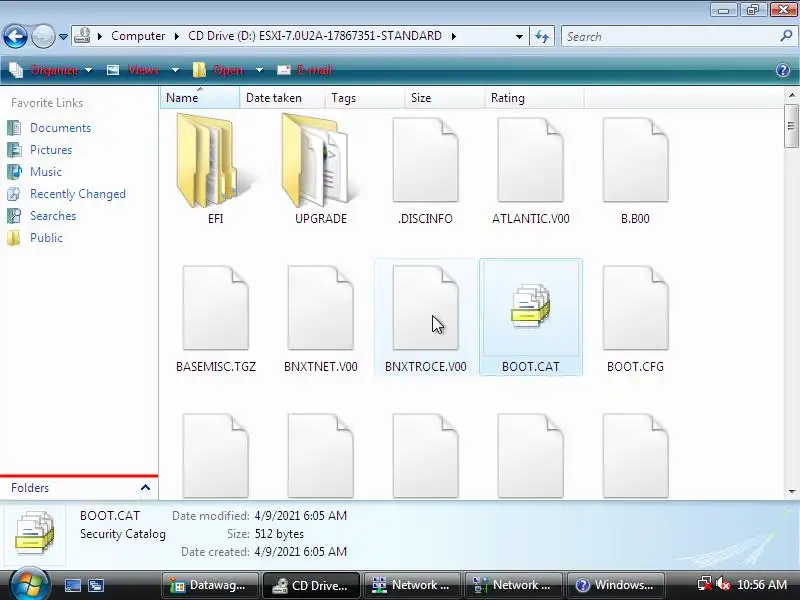Click the Show Desktop quick launch icon
Viewport: 800px width, 600px height.
click(72, 585)
